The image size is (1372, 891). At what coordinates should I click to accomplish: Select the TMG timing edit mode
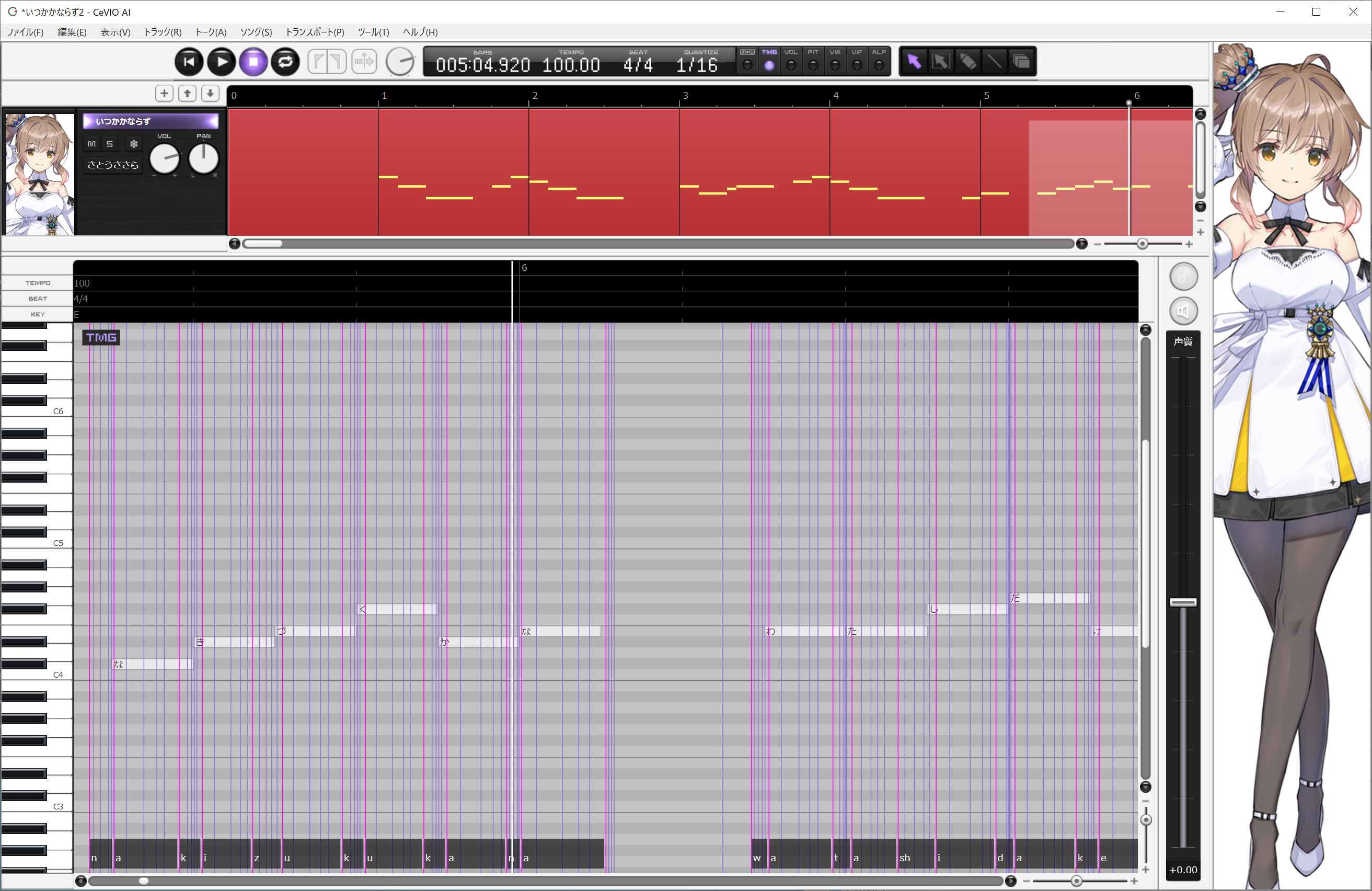click(x=769, y=61)
